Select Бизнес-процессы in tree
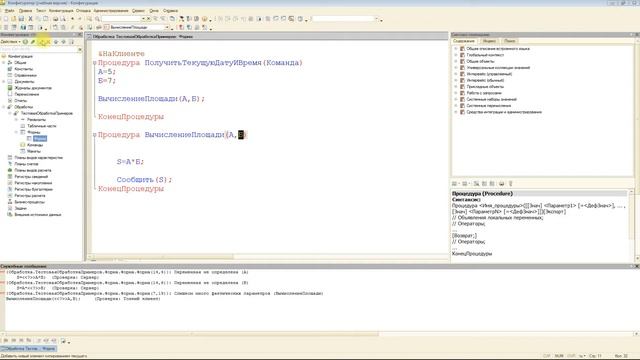This screenshot has height=360, width=640. coord(29,202)
